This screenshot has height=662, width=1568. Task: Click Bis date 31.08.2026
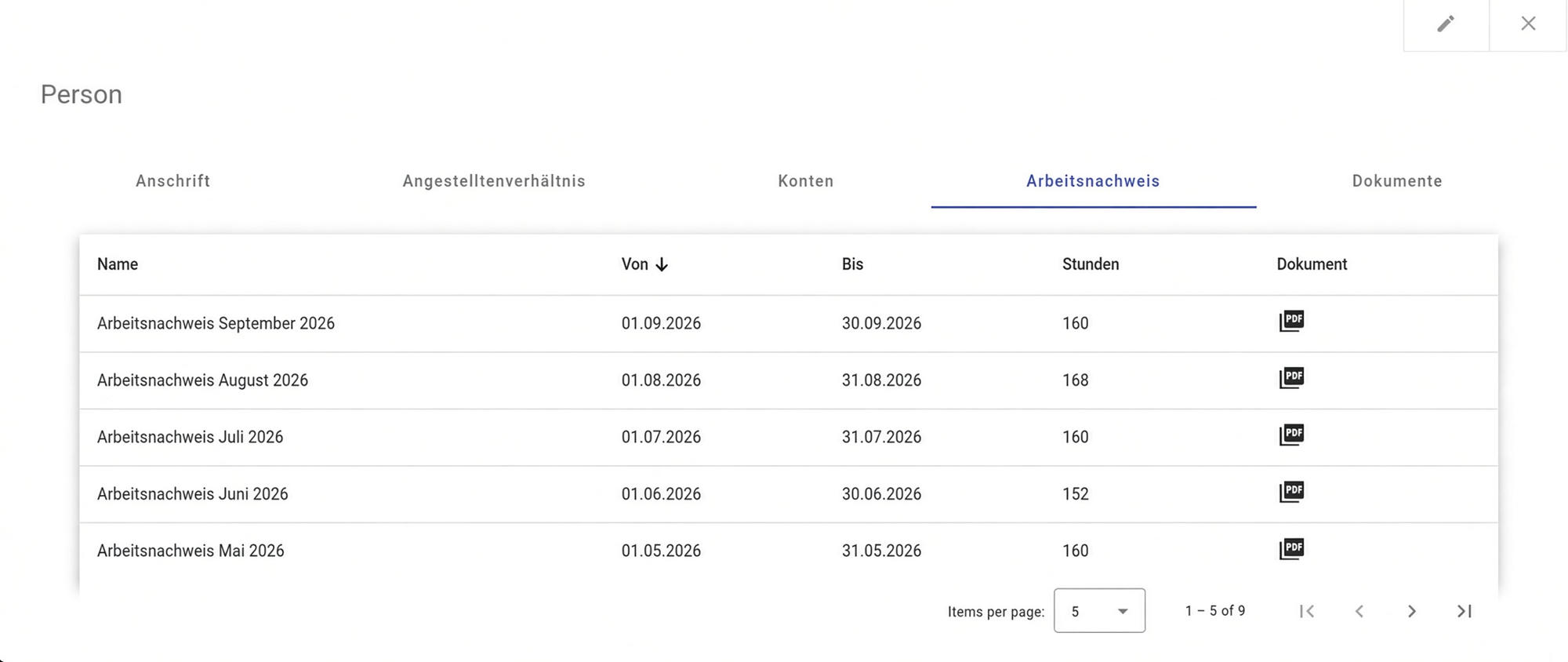pyautogui.click(x=881, y=380)
